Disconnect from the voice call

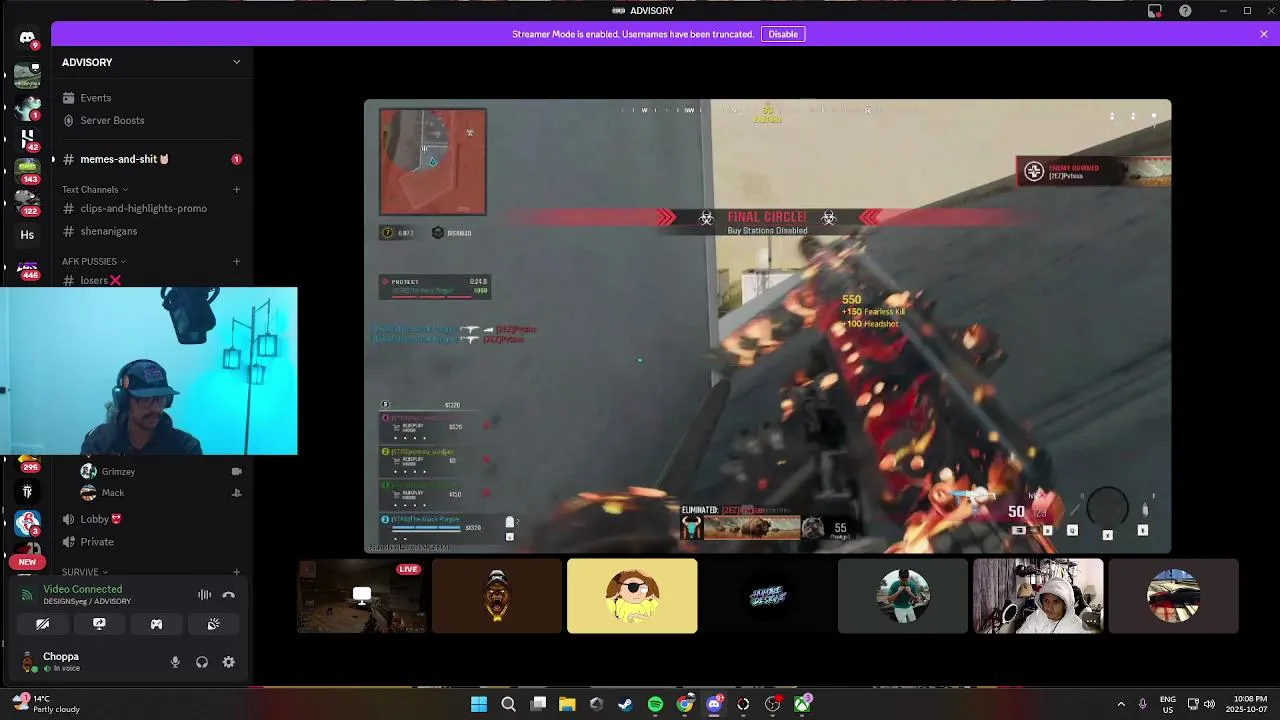click(228, 595)
